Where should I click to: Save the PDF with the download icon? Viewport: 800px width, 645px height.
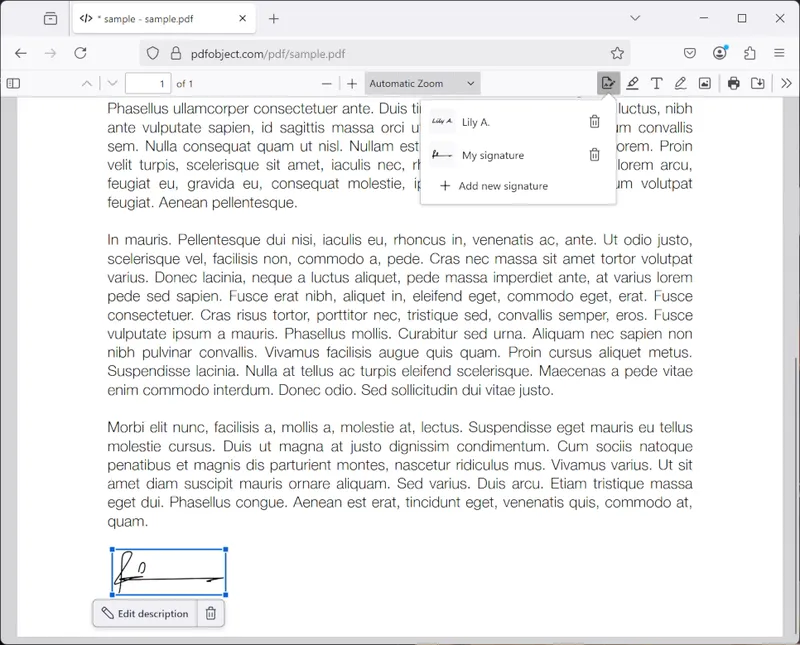pyautogui.click(x=758, y=84)
